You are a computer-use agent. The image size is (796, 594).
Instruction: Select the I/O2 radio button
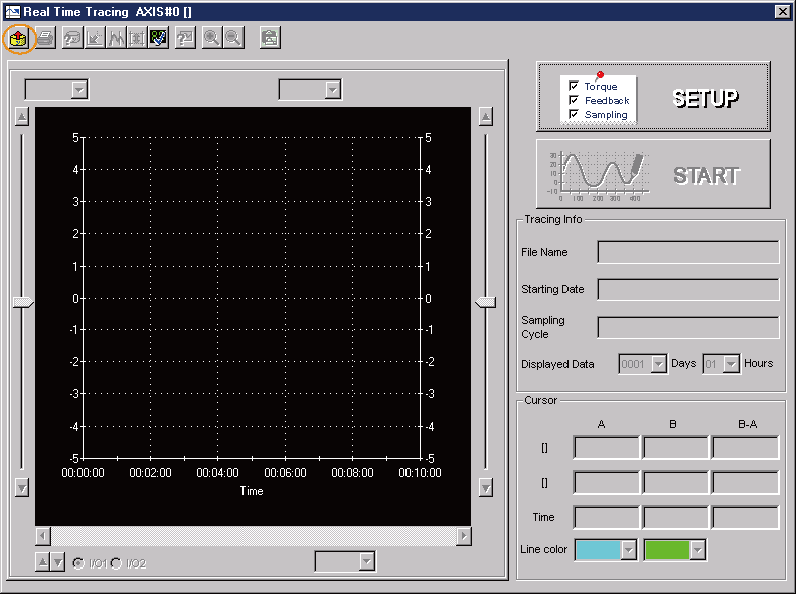point(116,563)
